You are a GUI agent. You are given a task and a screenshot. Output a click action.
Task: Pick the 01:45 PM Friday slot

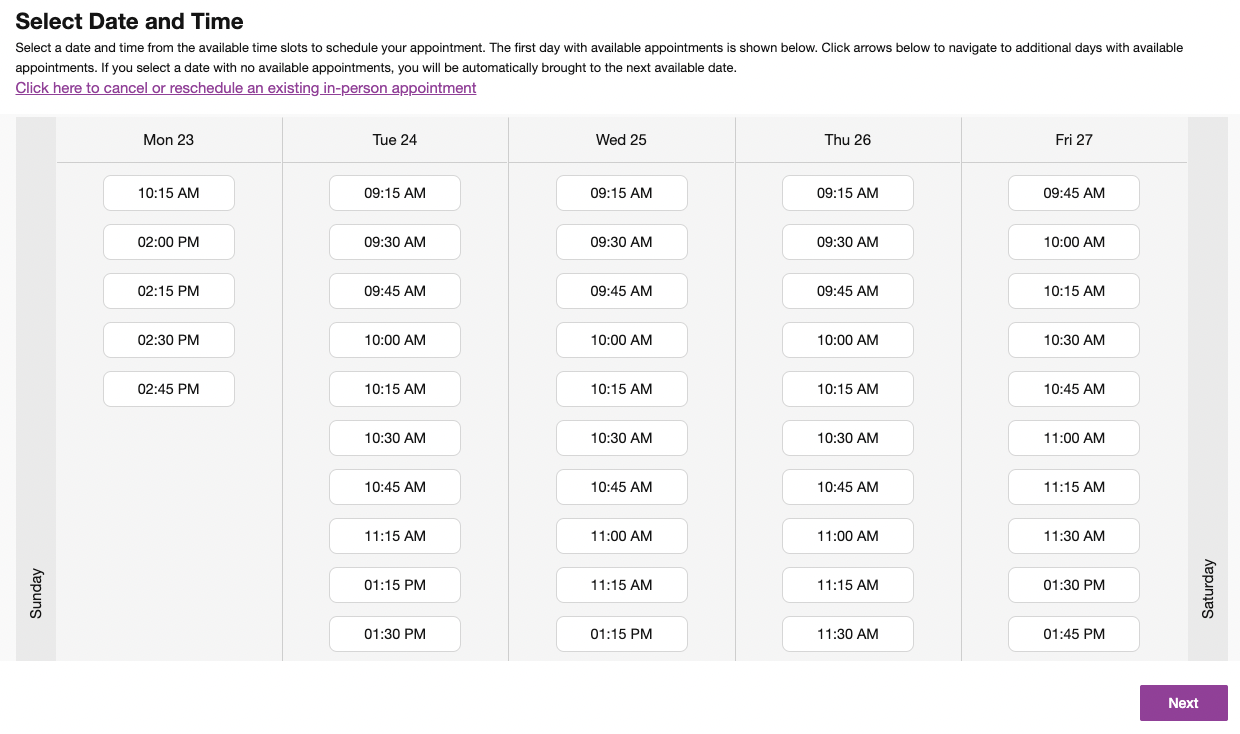[1074, 634]
